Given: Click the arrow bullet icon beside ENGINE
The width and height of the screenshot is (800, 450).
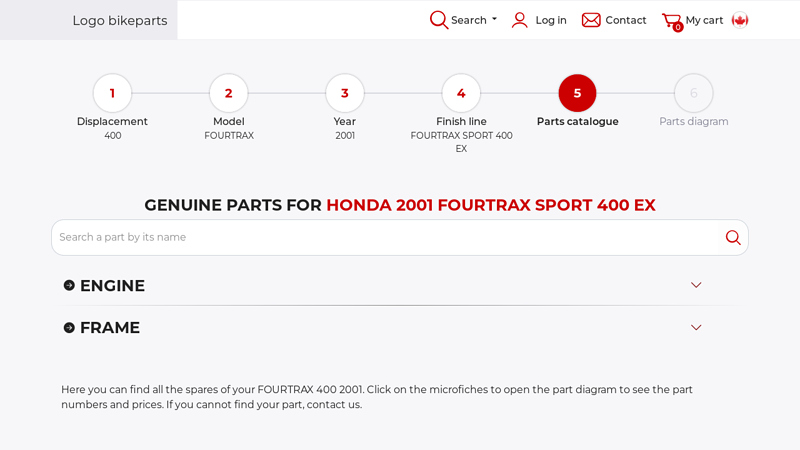Looking at the screenshot, I should point(69,285).
